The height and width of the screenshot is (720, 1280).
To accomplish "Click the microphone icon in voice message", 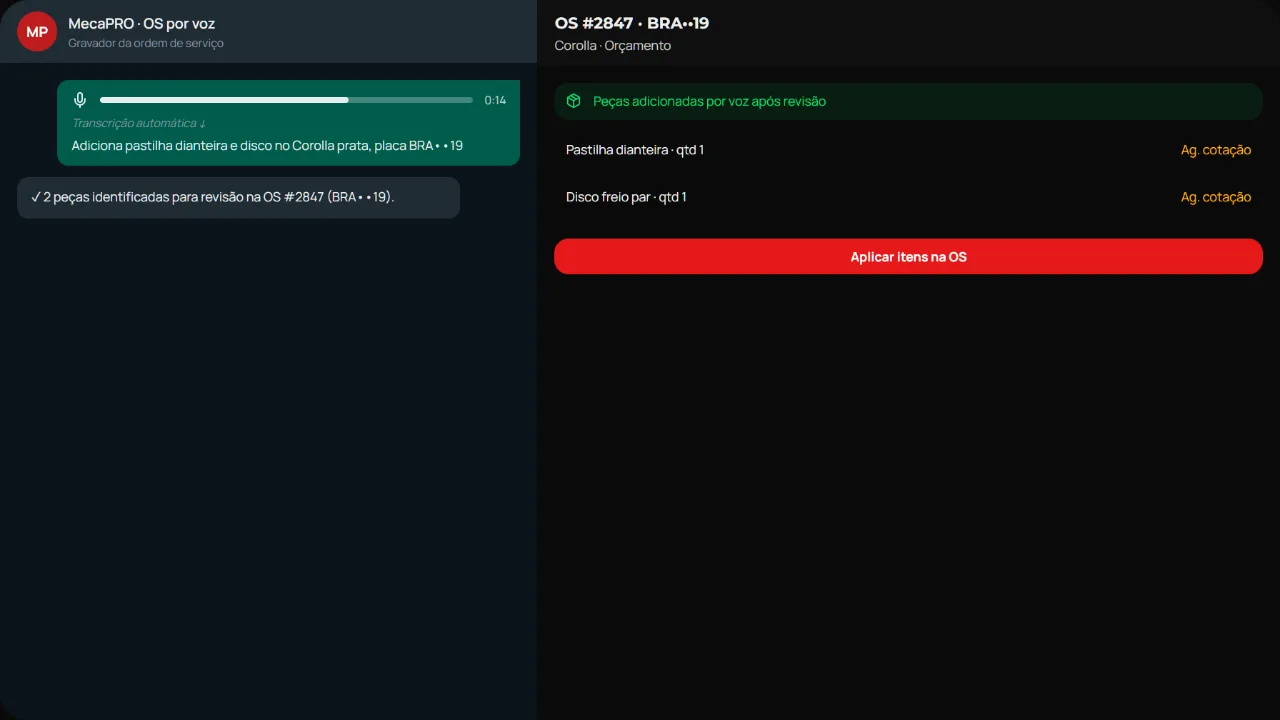I will pos(80,100).
